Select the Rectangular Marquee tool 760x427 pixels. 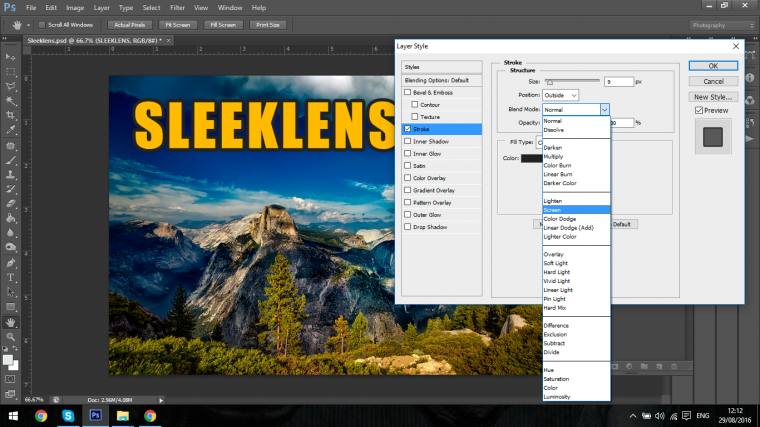pos(10,72)
